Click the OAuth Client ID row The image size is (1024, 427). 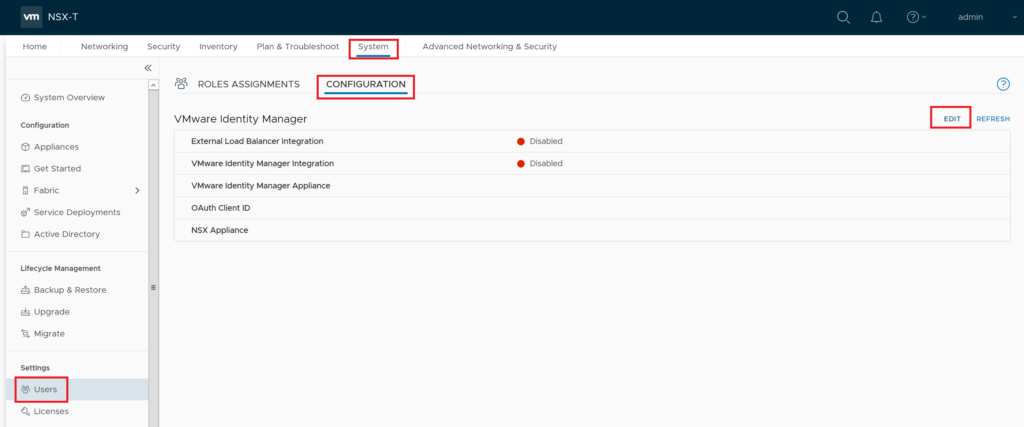coord(592,208)
